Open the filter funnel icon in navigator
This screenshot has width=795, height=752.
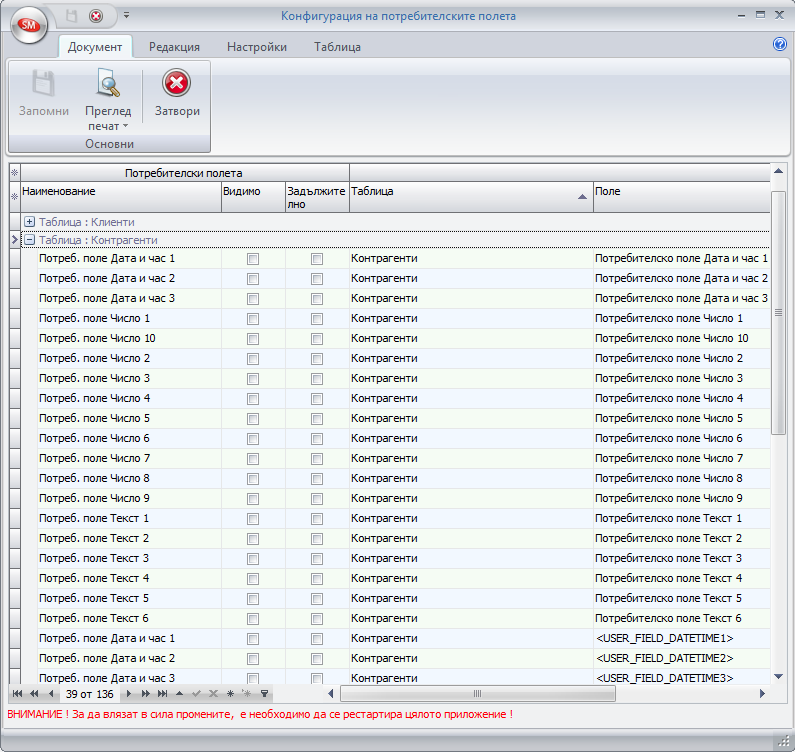[264, 694]
